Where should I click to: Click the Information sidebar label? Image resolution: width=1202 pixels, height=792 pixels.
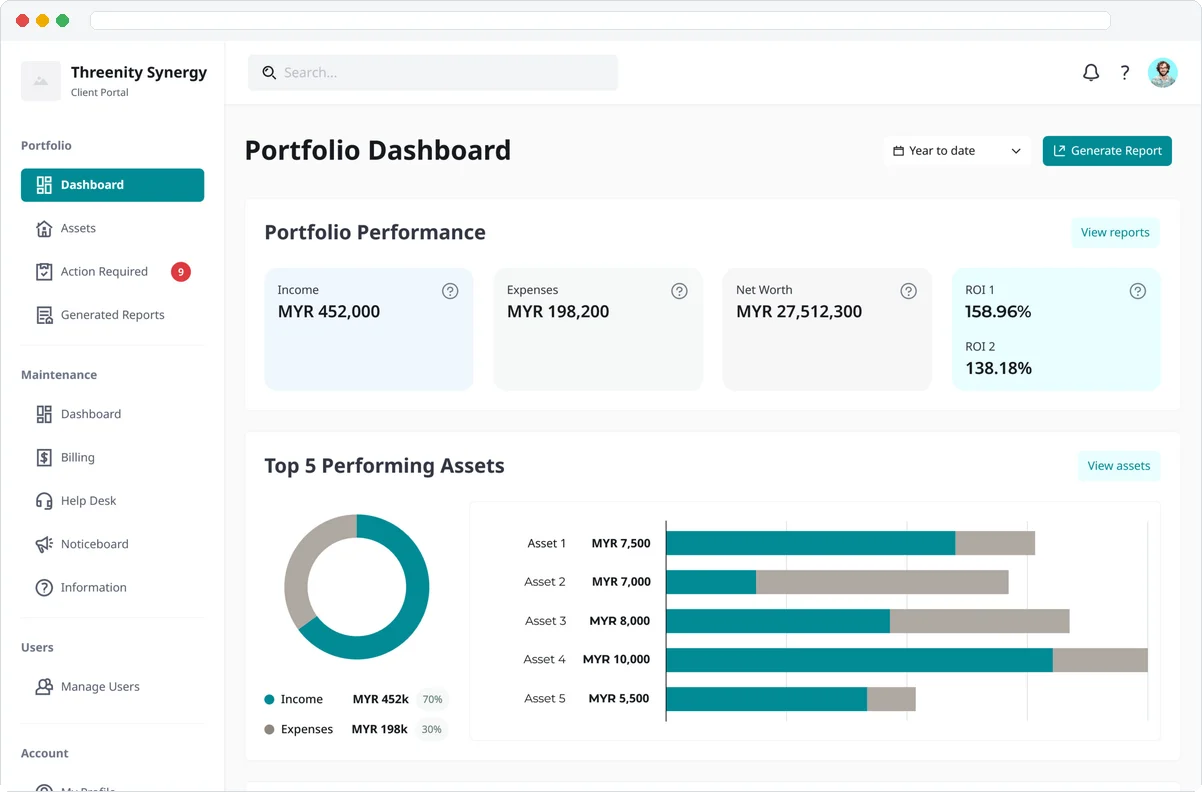pos(94,588)
